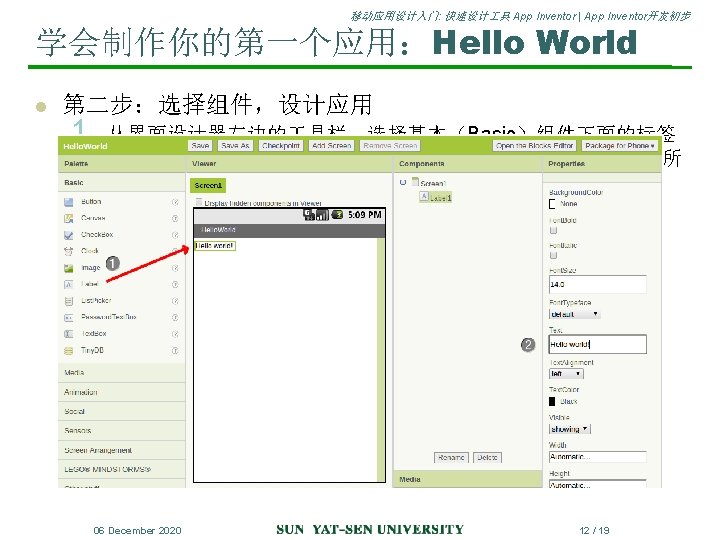
Task: Select the CheckBox component icon
Action: [x=68, y=235]
